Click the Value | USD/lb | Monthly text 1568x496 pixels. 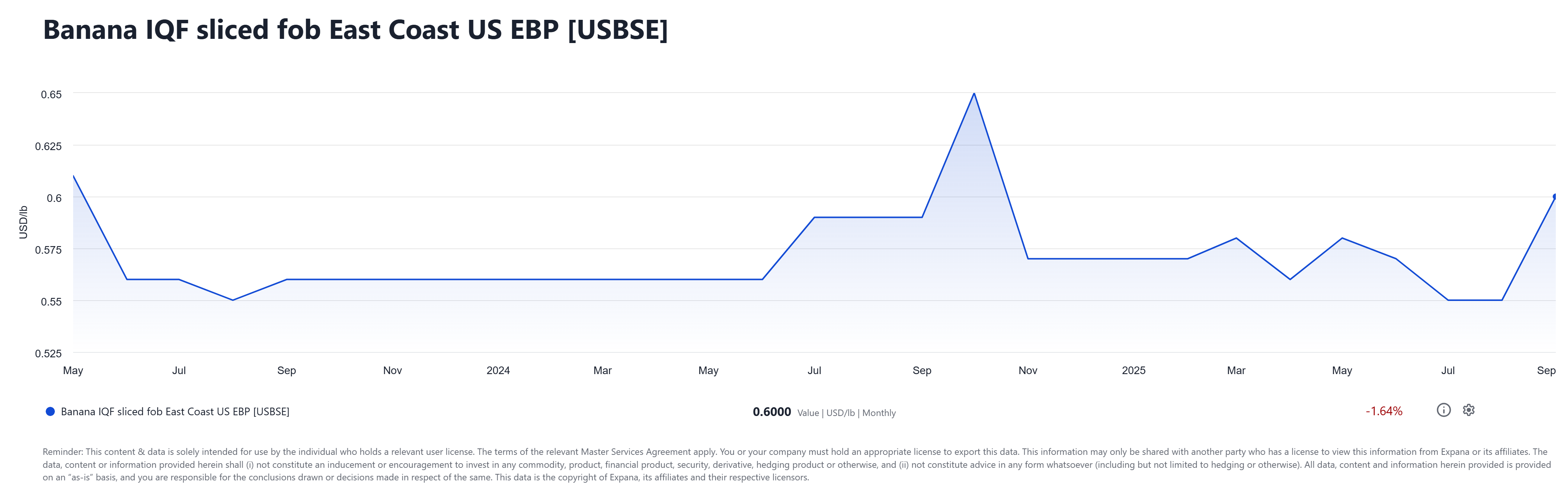pos(846,413)
